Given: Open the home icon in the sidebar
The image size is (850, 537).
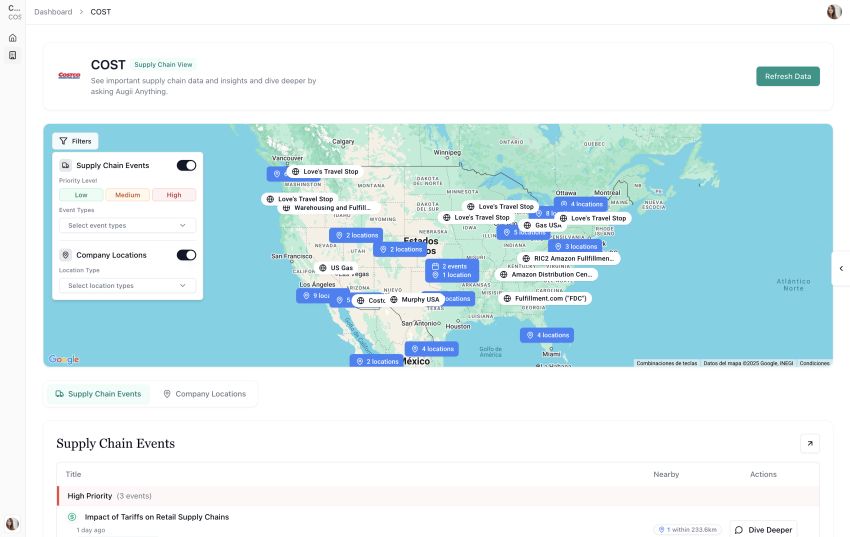Looking at the screenshot, I should coord(12,38).
